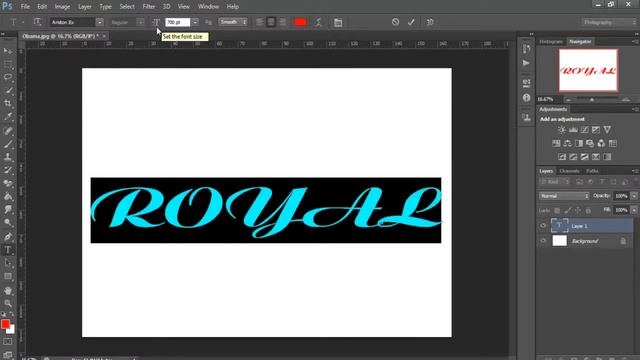The height and width of the screenshot is (360, 640).
Task: Open the Tool Preset picker arrow
Action: coord(23,22)
